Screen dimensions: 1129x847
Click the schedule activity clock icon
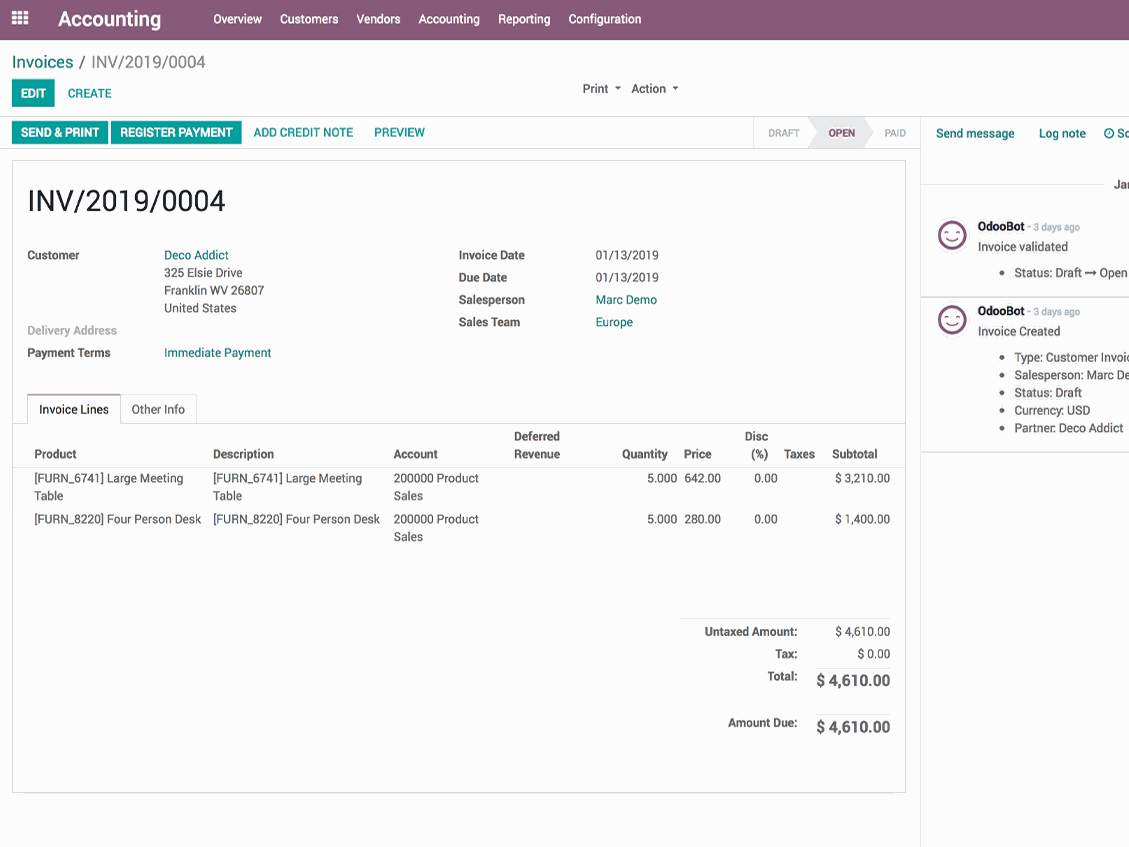[1109, 133]
